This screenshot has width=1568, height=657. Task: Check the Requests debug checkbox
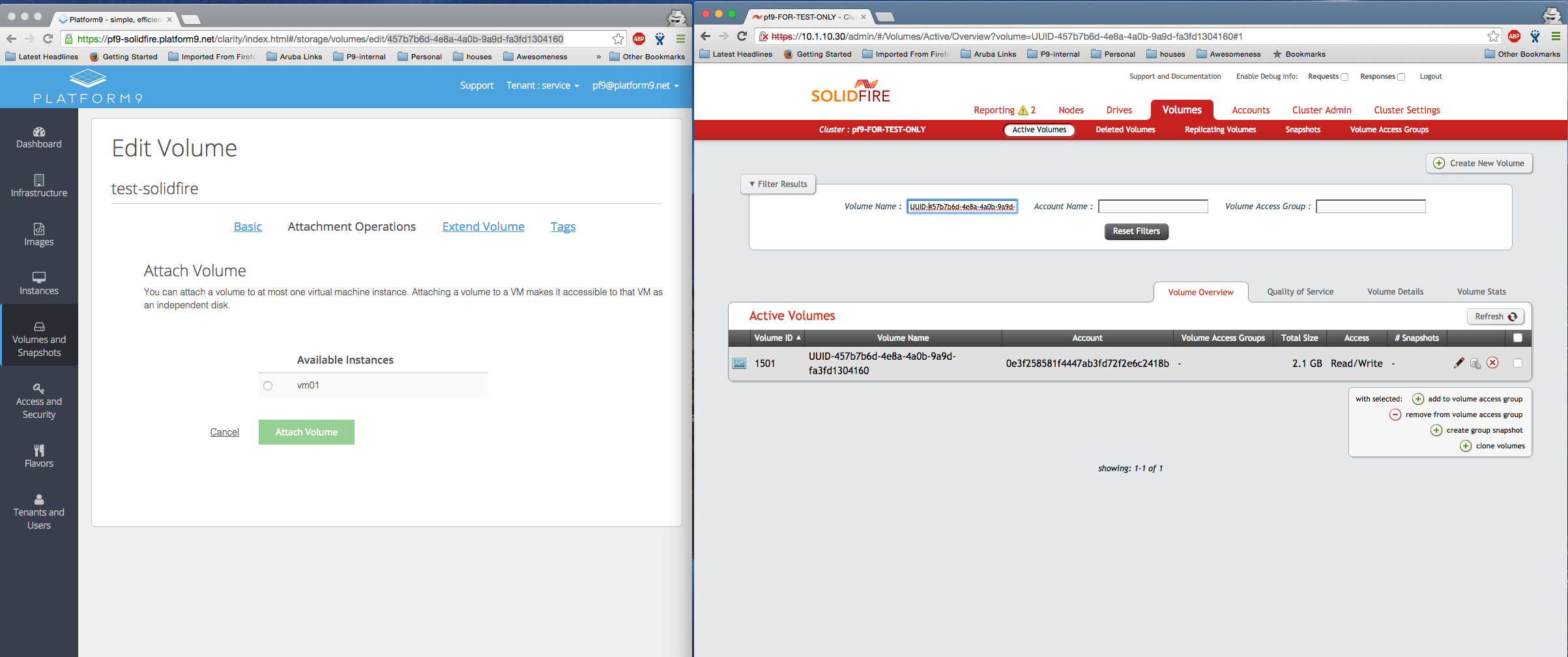[x=1344, y=77]
